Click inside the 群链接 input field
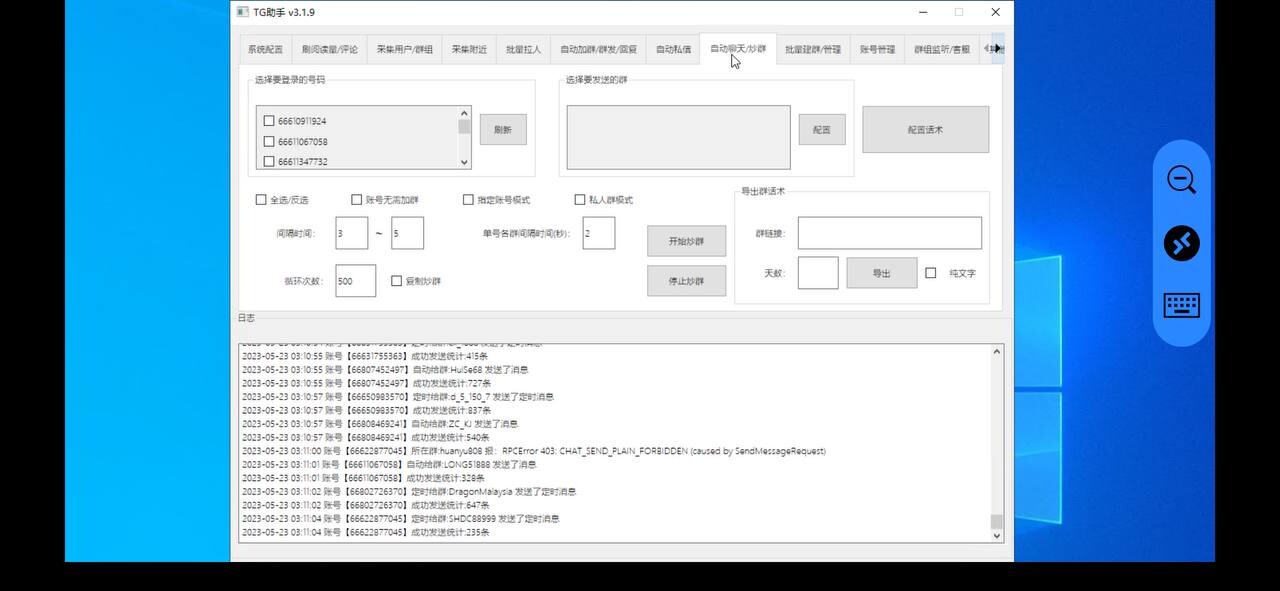This screenshot has width=1280, height=591. point(889,233)
